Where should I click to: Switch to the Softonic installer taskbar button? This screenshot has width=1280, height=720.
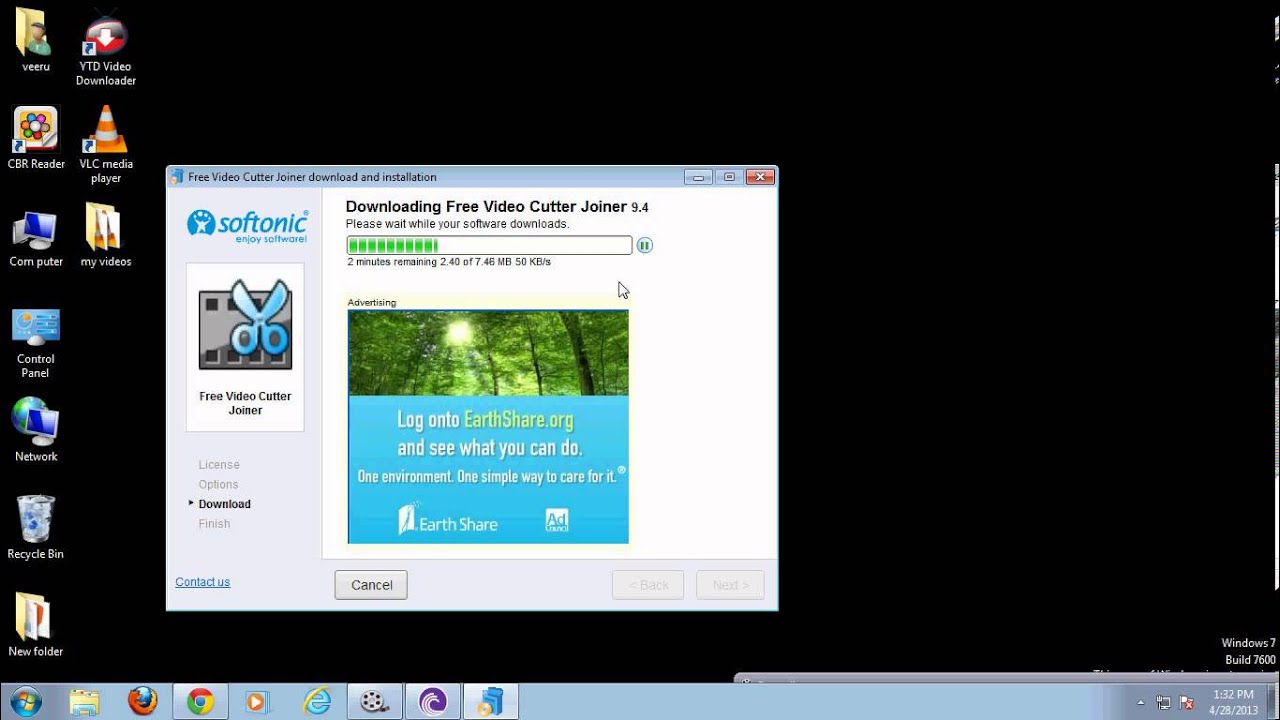point(490,702)
